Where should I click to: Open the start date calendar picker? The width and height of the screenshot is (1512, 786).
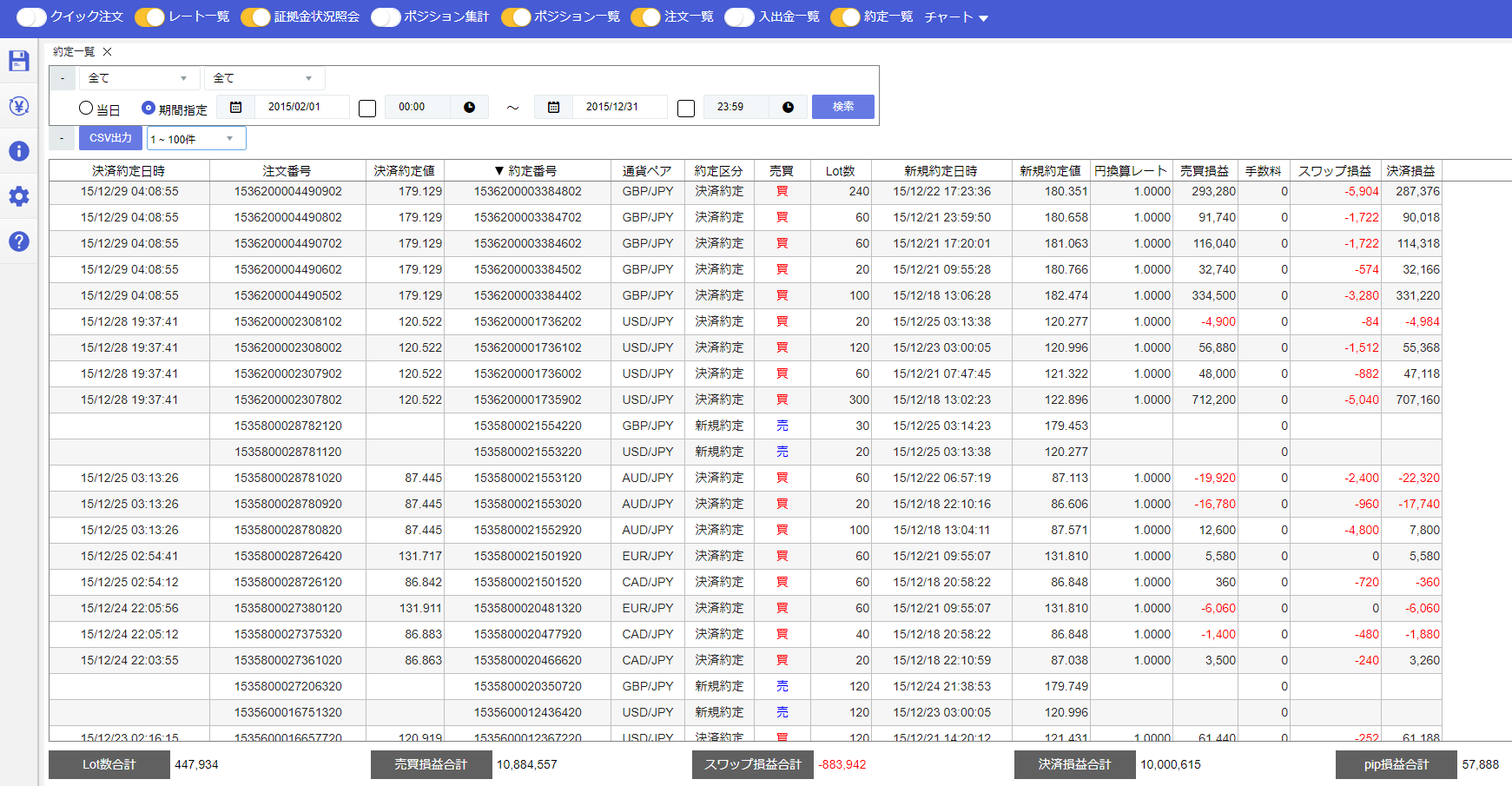[x=235, y=107]
